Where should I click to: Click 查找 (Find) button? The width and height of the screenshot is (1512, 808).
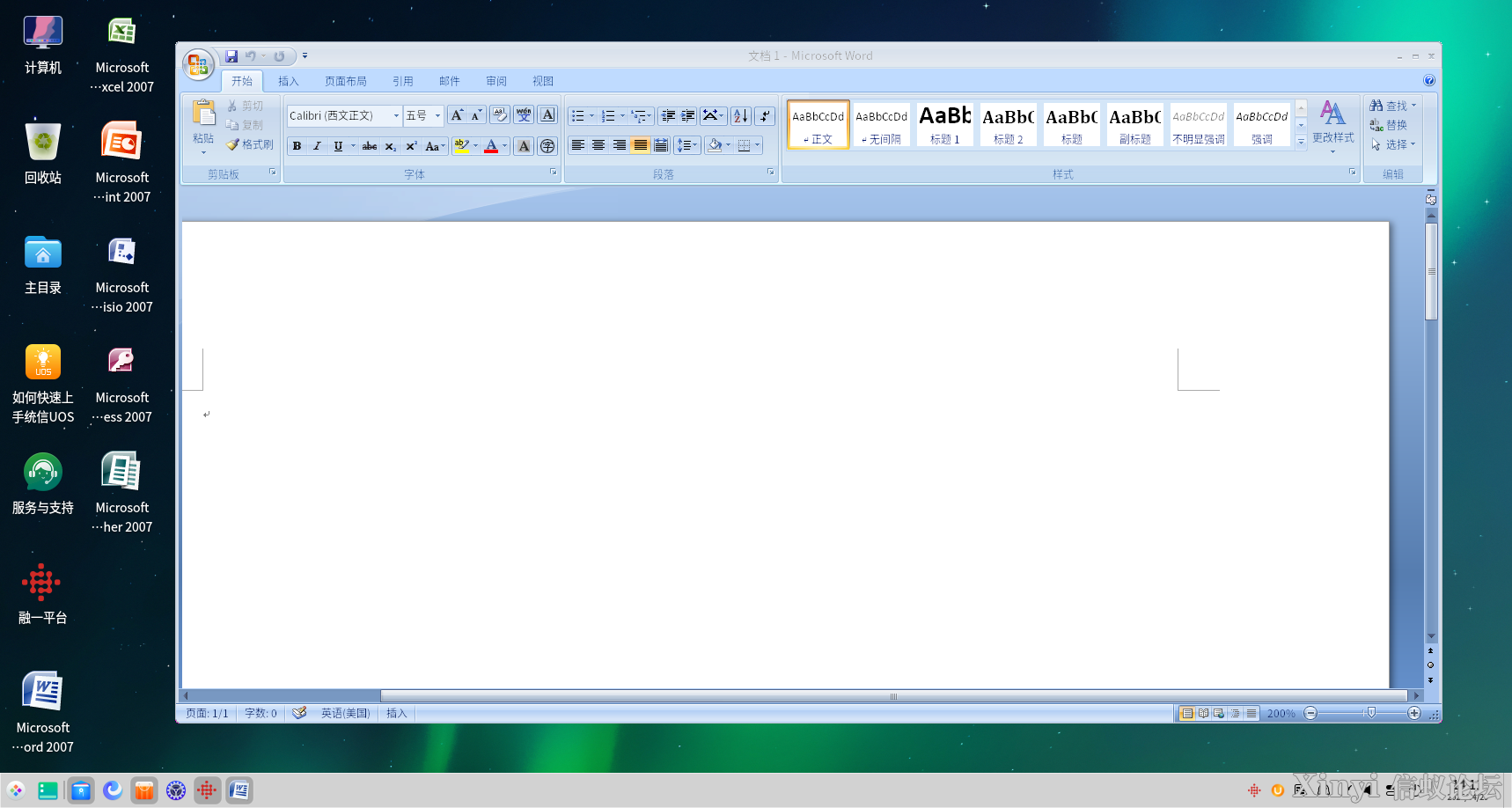click(1392, 106)
